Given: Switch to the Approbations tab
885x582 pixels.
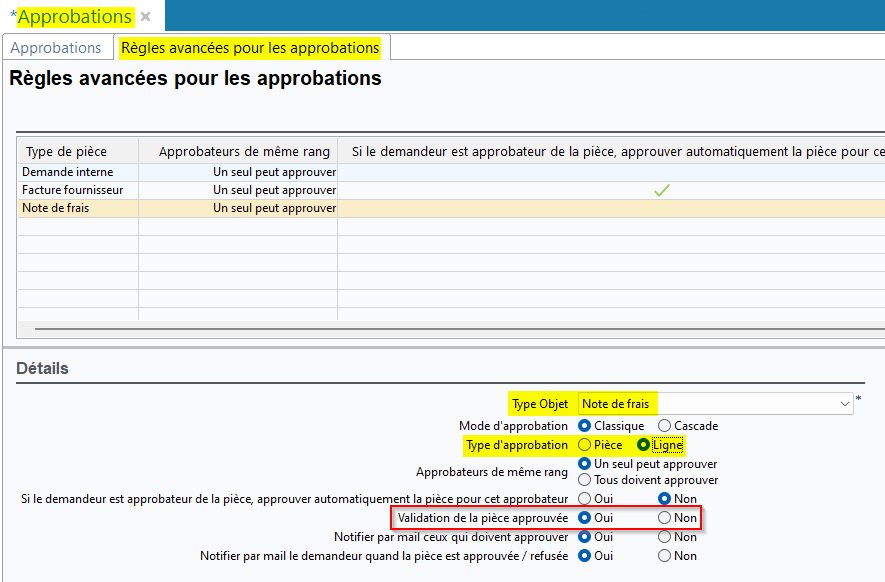Looking at the screenshot, I should 56,48.
